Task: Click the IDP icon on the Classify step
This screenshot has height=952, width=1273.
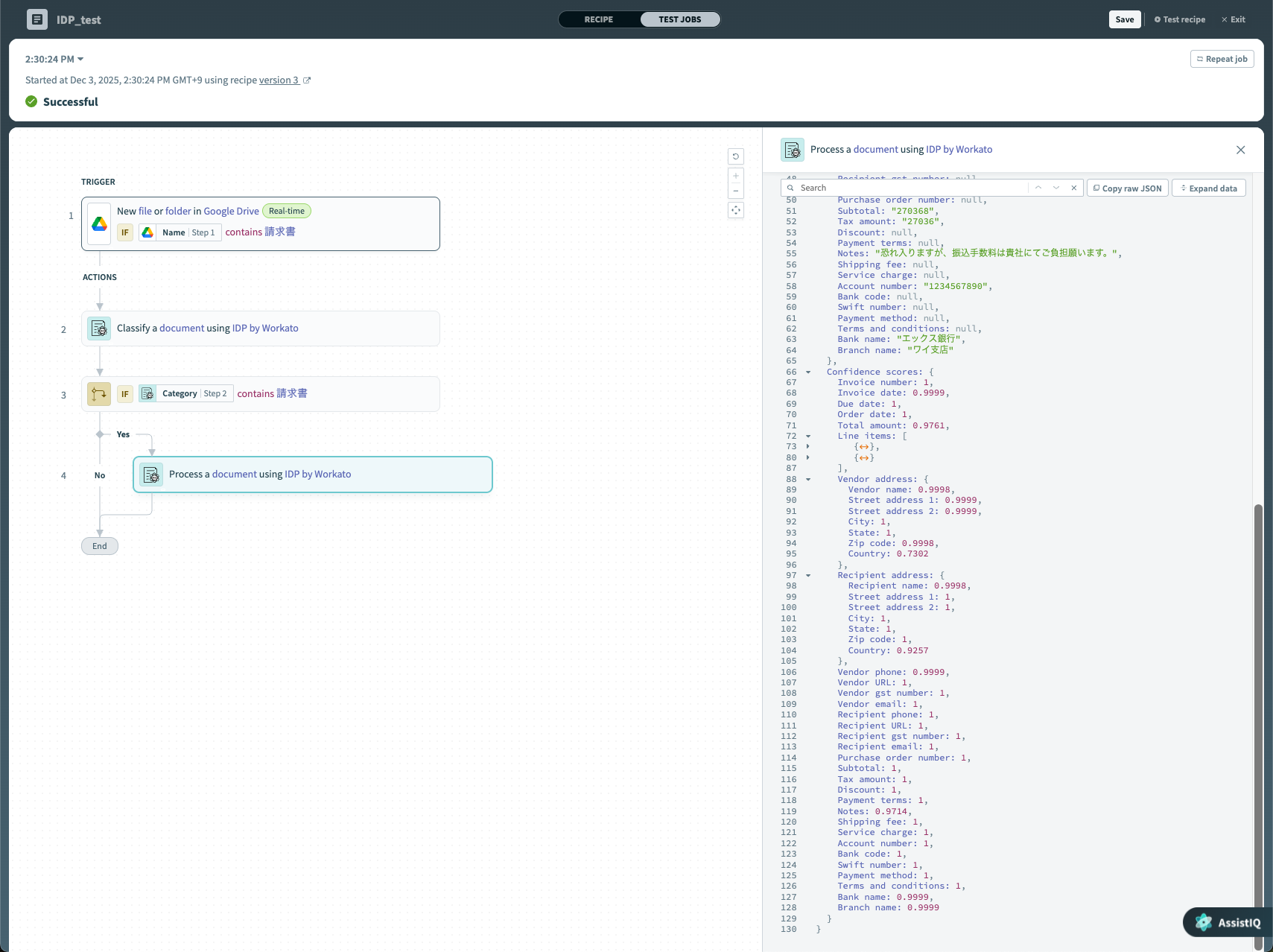Action: [x=99, y=329]
